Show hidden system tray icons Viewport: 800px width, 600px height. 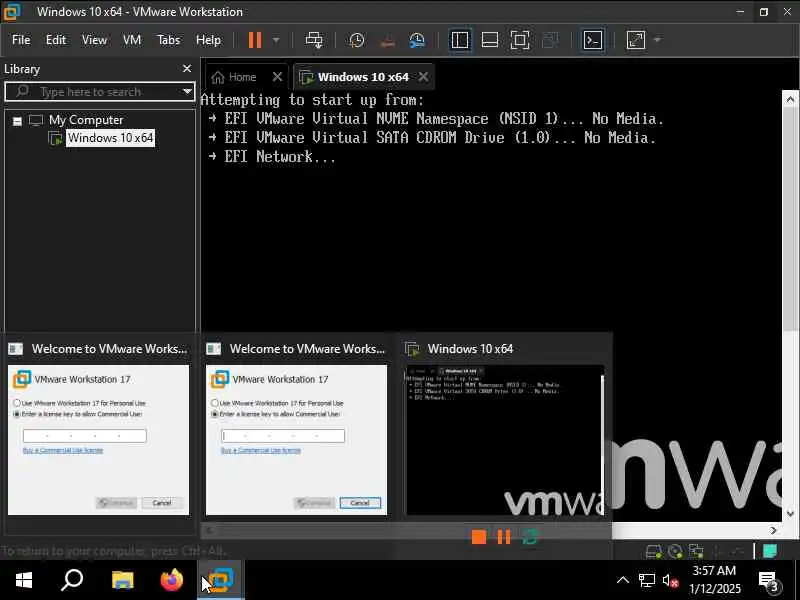(622, 580)
